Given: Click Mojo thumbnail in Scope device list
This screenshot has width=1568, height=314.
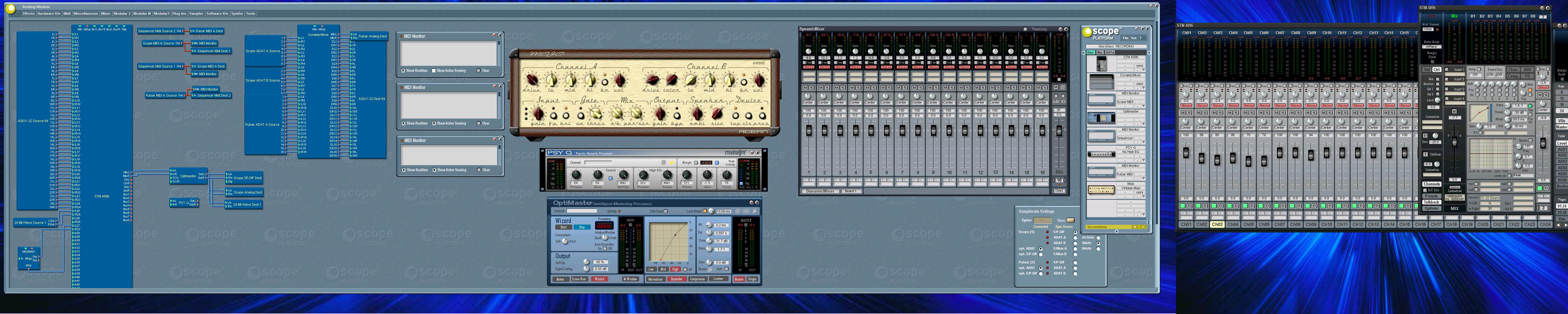Looking at the screenshot, I should [x=1101, y=190].
